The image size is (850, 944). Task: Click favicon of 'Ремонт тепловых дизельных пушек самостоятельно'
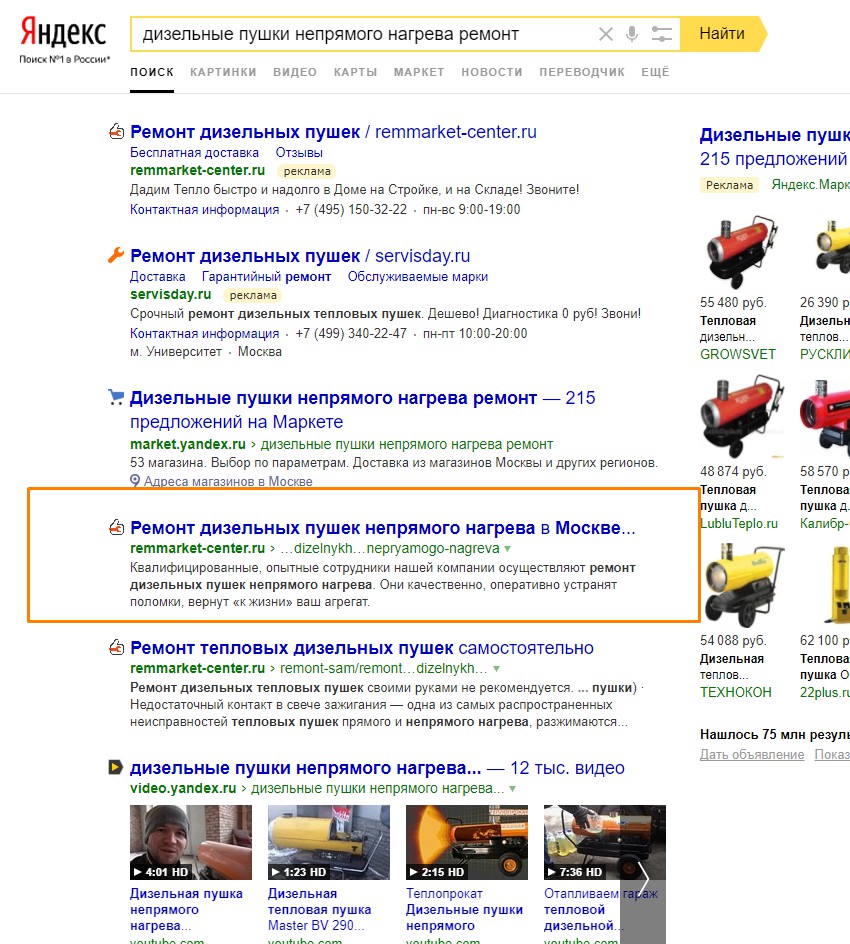pos(116,648)
